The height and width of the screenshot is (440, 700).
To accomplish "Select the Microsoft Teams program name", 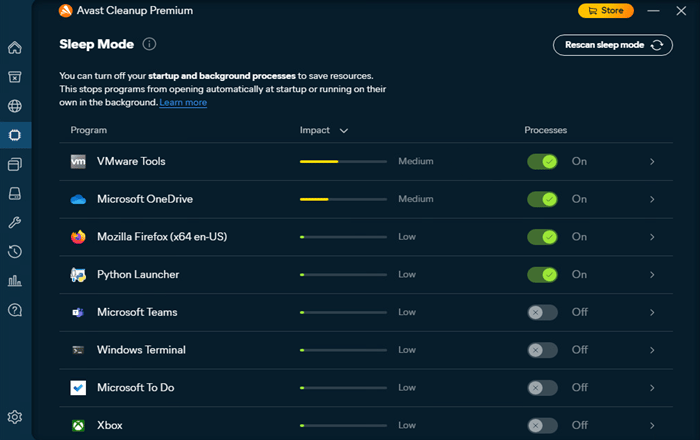I will 137,312.
